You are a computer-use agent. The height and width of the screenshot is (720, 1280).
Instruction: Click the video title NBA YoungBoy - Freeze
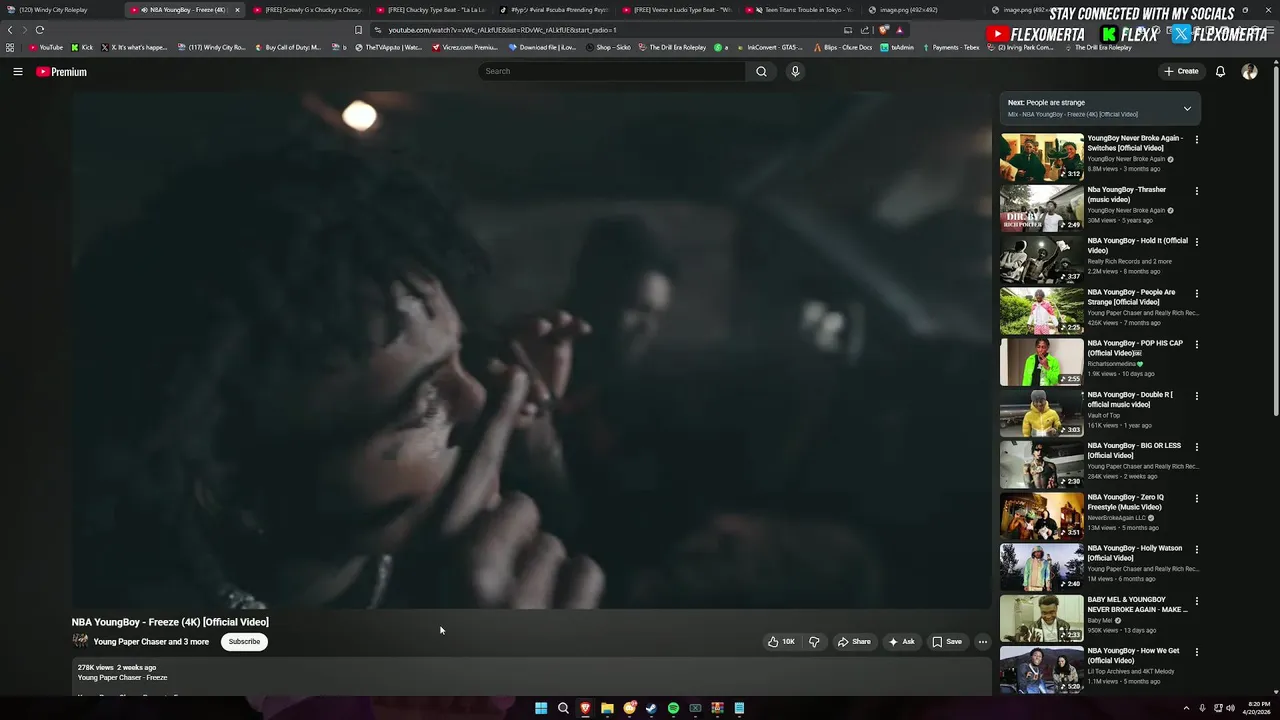(170, 622)
